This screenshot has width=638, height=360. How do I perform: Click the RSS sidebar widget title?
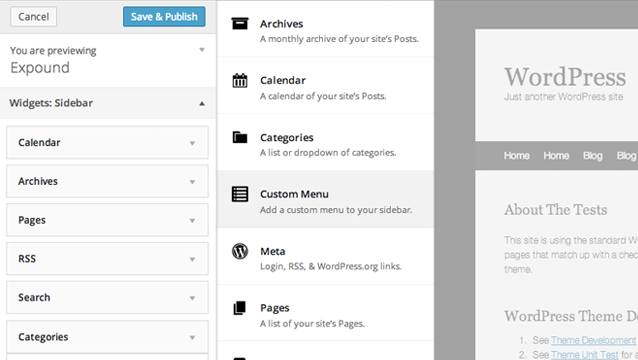tap(27, 259)
